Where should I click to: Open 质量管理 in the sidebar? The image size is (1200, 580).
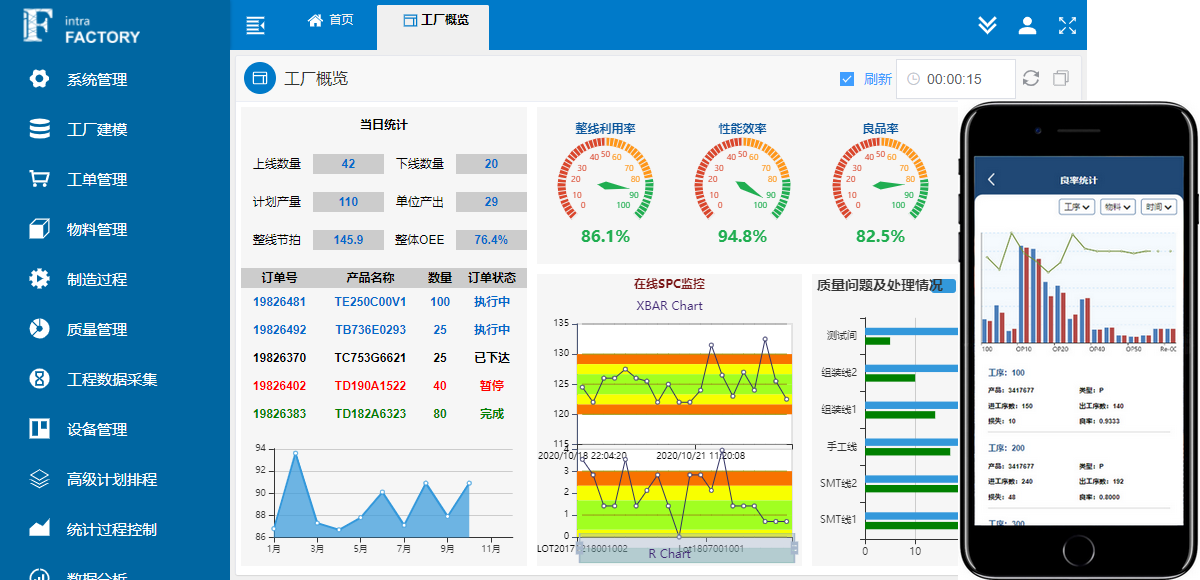tap(96, 330)
